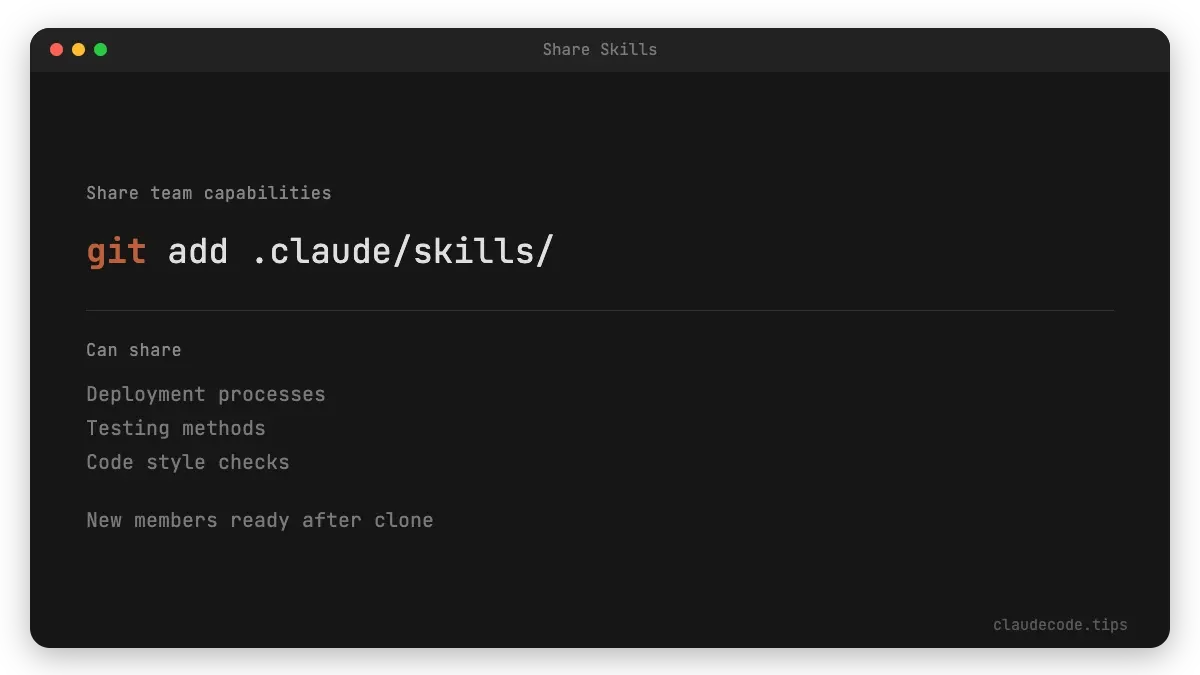Click the word checks in the list
Viewport: 1200px width, 675px height.
click(x=254, y=462)
